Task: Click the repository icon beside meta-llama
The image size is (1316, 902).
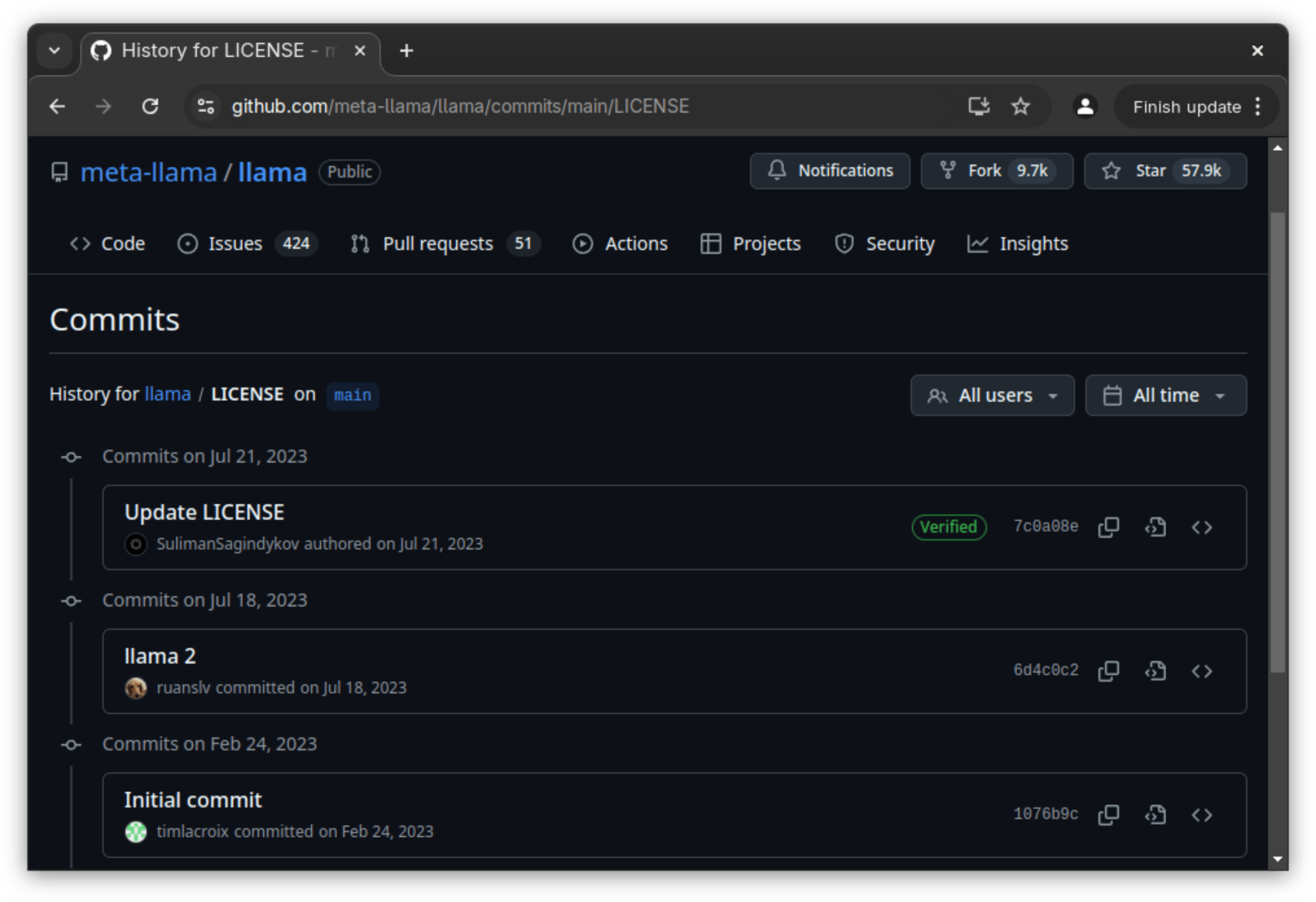Action: (x=60, y=172)
